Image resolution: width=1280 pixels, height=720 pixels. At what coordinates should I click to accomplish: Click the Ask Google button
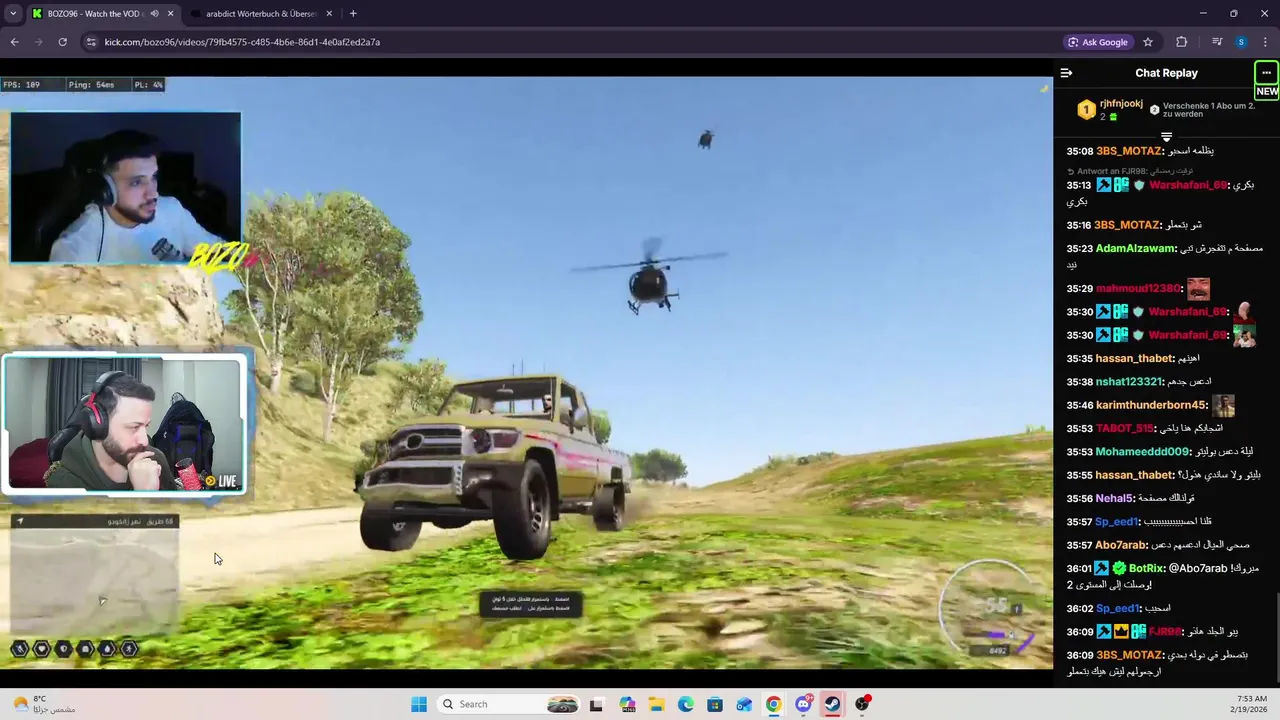[1098, 42]
